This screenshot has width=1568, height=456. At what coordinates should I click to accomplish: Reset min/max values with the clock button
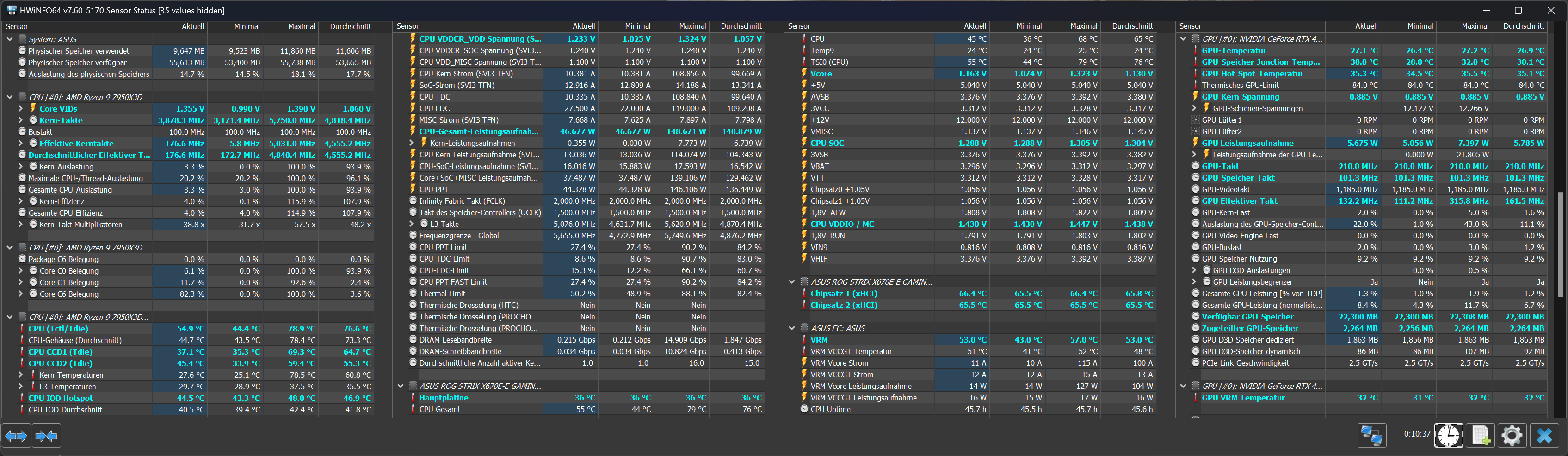[x=1449, y=435]
